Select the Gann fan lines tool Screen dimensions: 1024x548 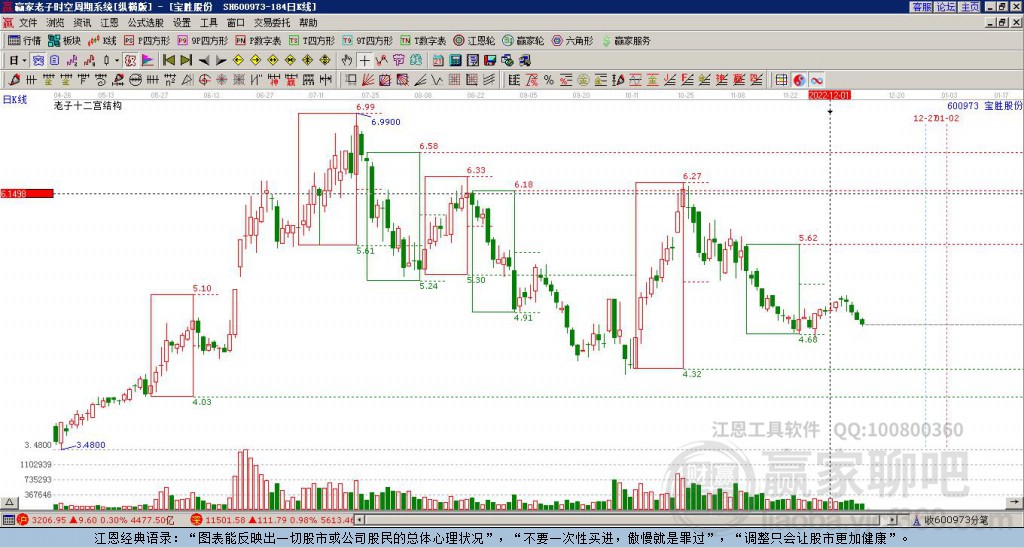pos(368,80)
